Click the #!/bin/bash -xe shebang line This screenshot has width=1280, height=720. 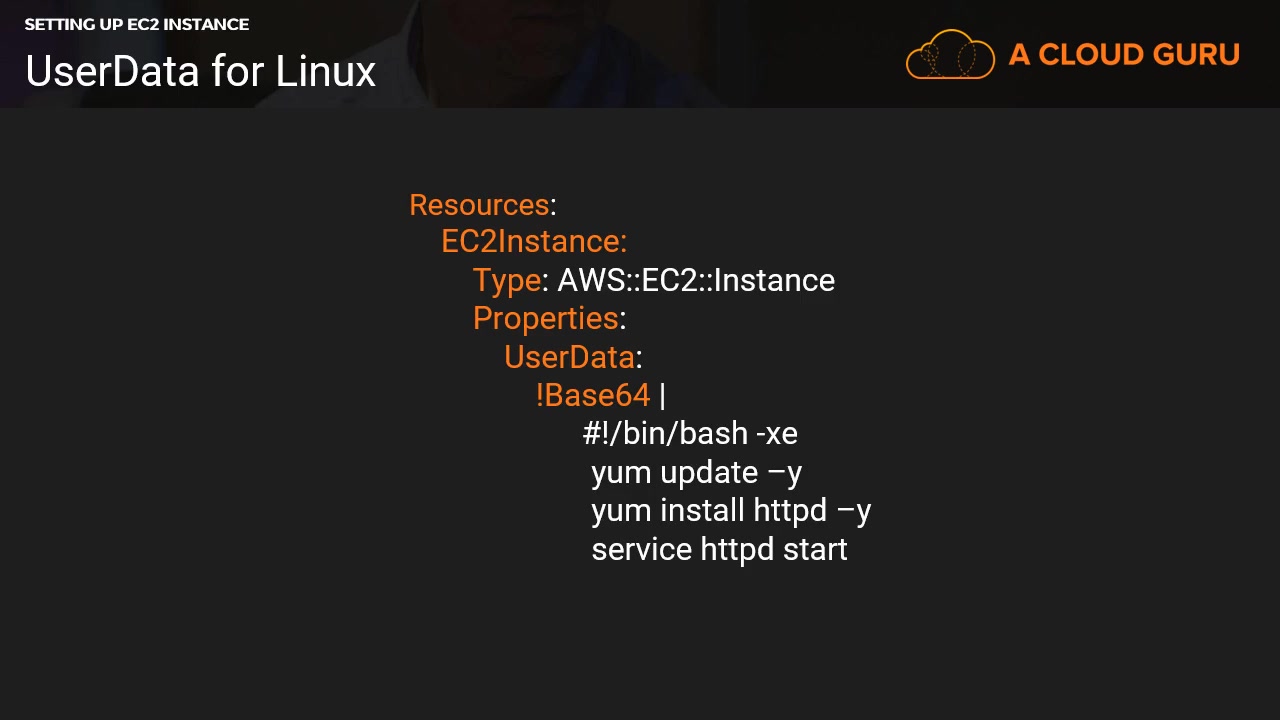click(690, 433)
